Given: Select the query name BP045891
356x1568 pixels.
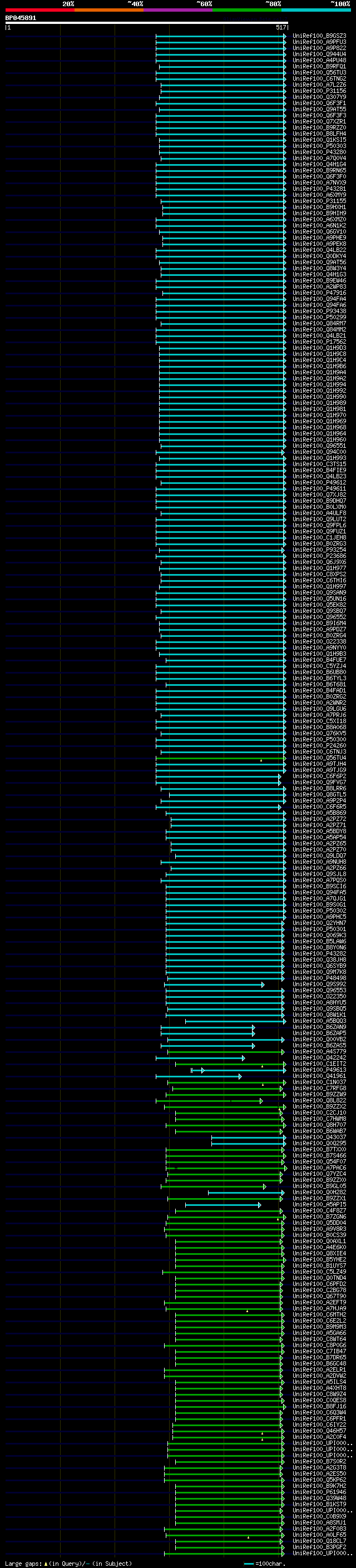Looking at the screenshot, I should (x=21, y=18).
